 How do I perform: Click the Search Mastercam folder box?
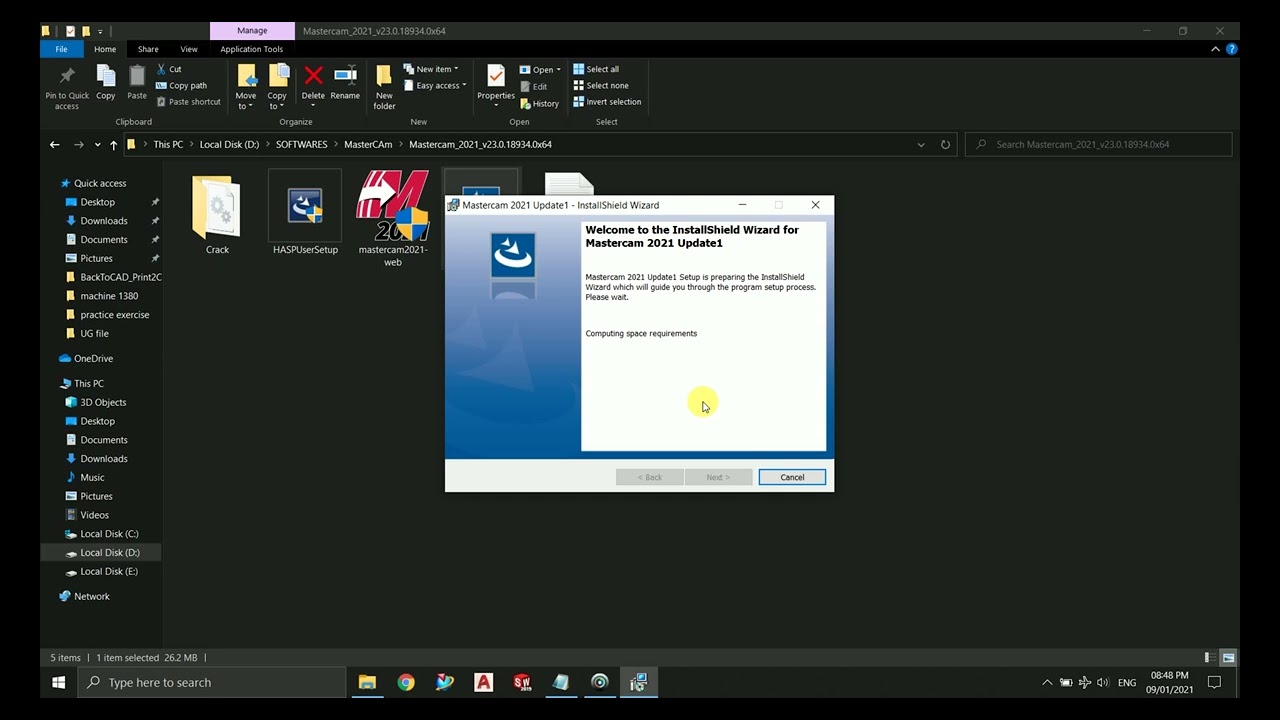click(1099, 144)
